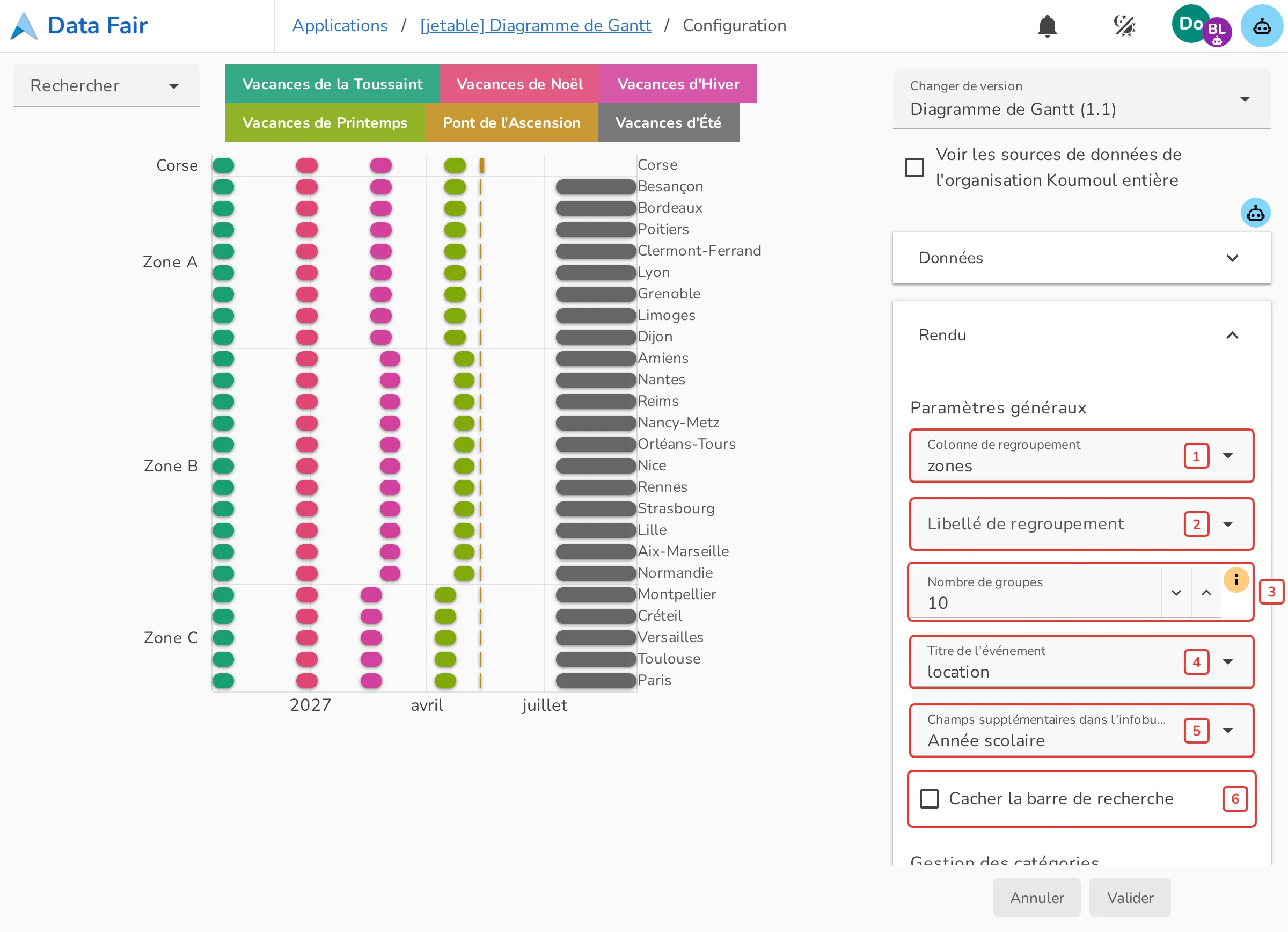
Task: Click Corse Toussaint green marker
Action: coord(223,165)
